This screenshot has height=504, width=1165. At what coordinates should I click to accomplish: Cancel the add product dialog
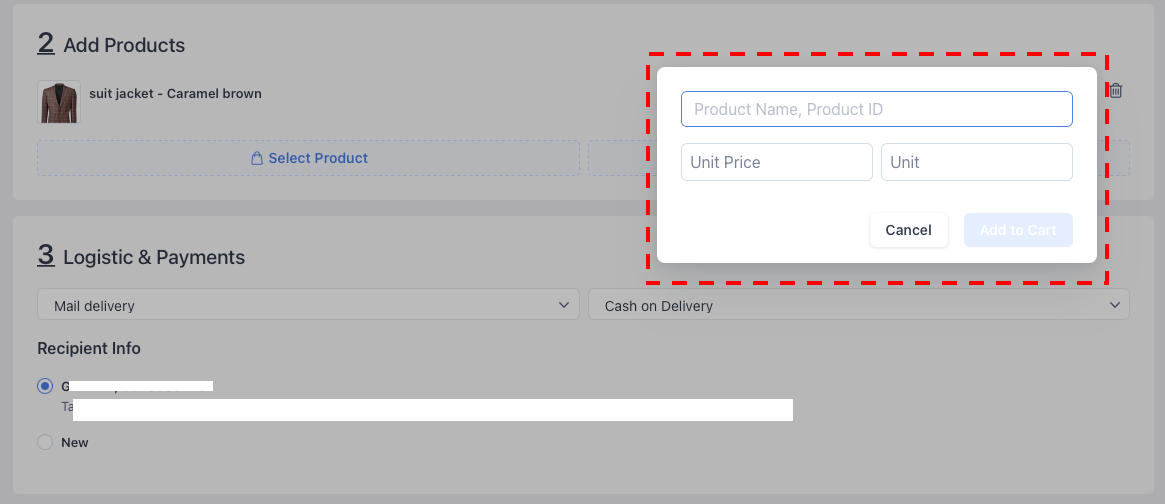909,230
